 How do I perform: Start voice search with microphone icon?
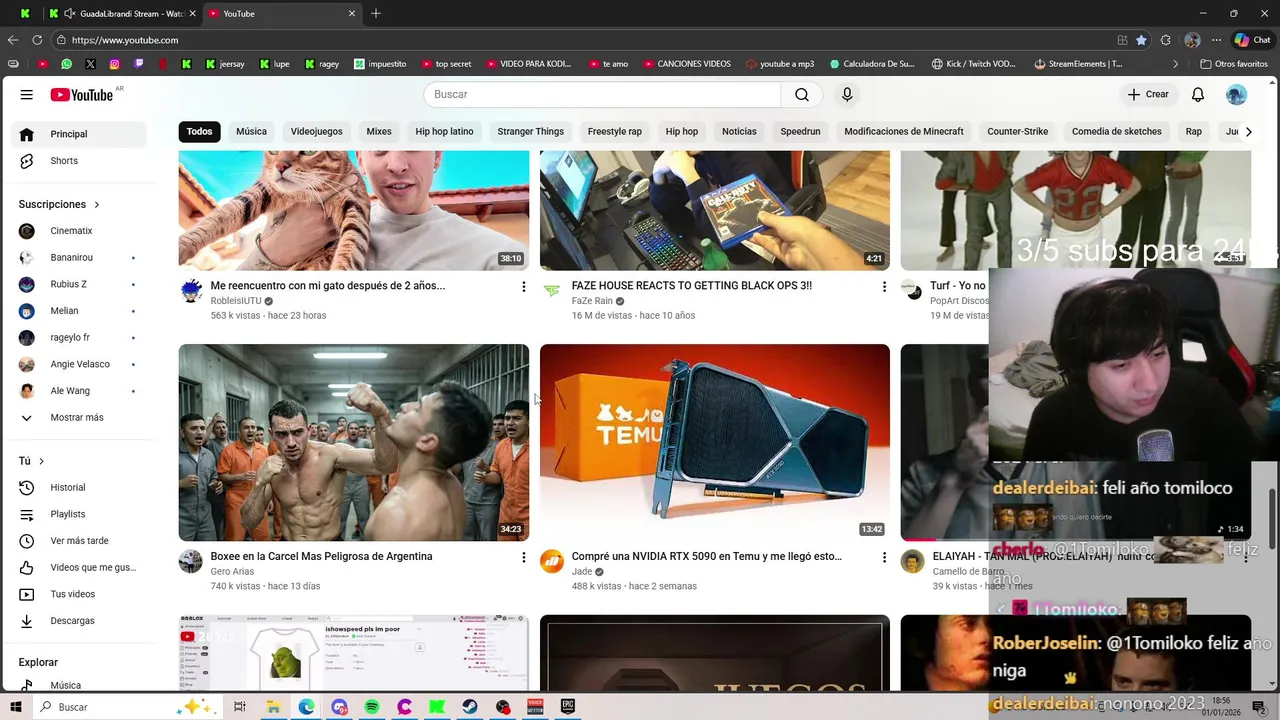coord(847,94)
